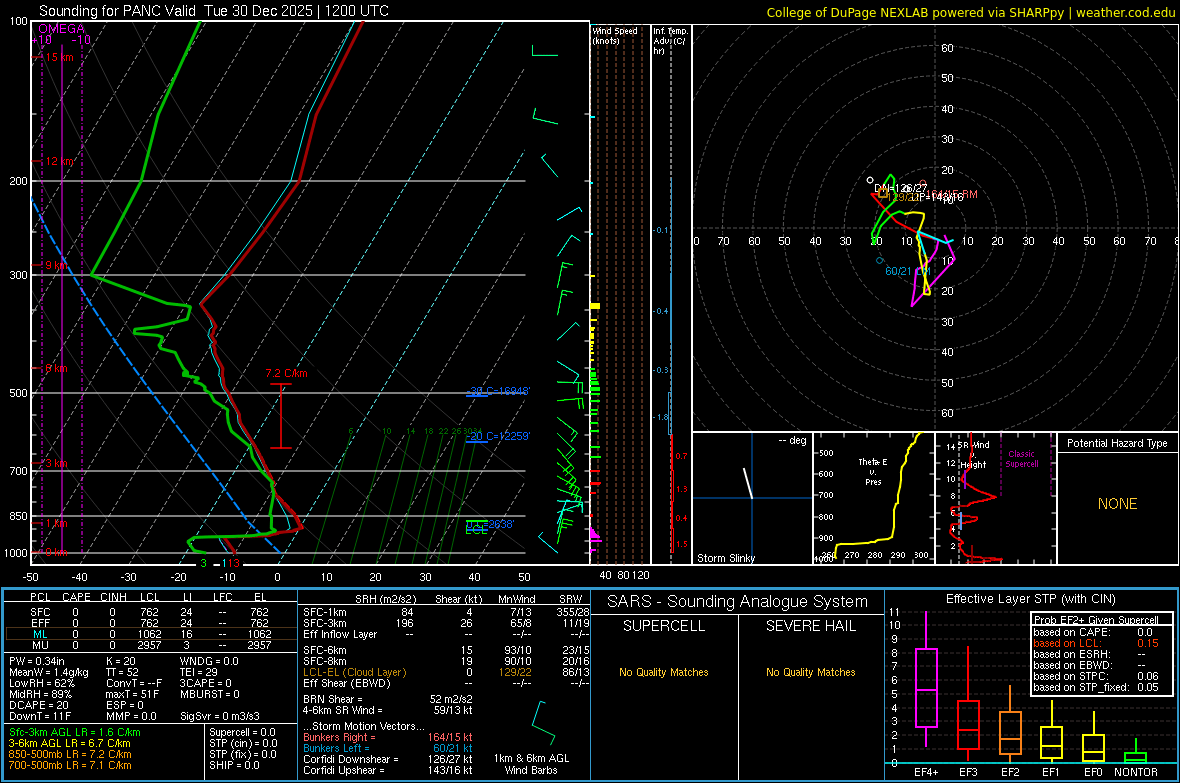Click the red '7.2 C/km' lapse rate label

point(286,373)
